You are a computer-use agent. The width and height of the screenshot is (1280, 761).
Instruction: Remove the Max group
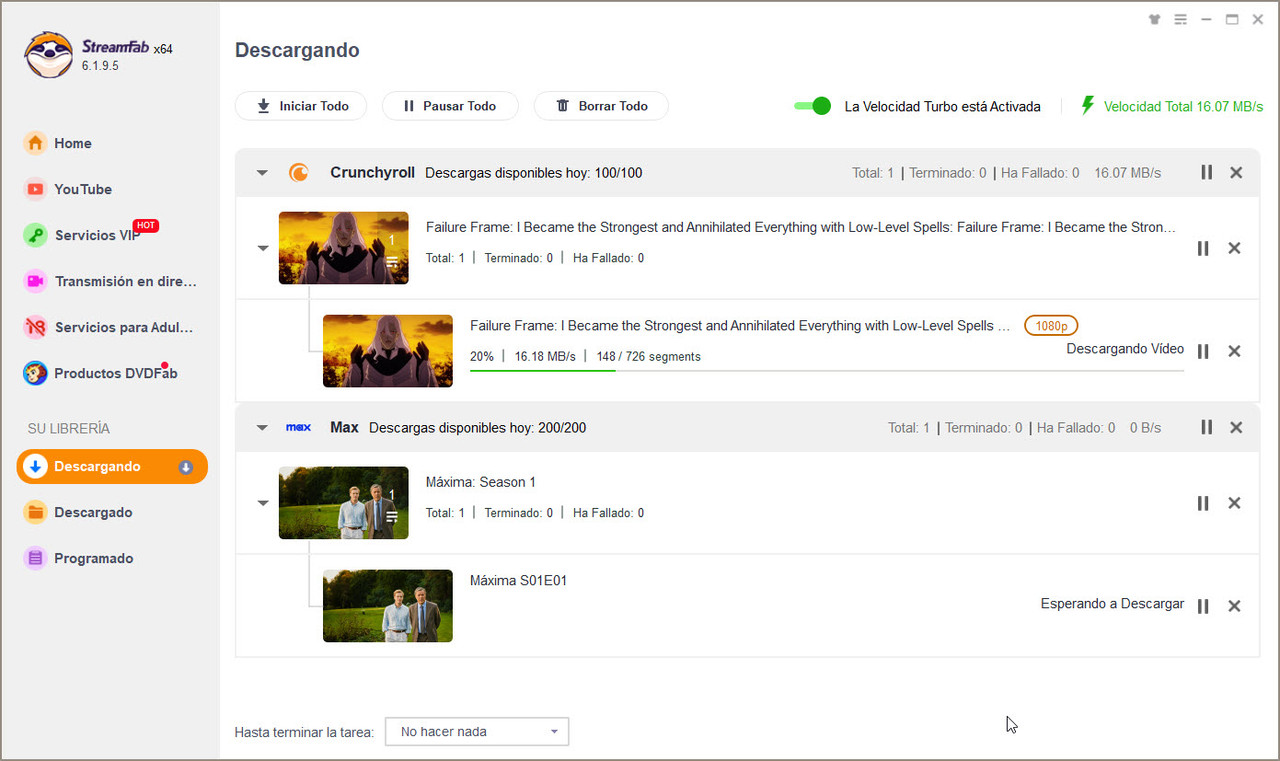1236,427
